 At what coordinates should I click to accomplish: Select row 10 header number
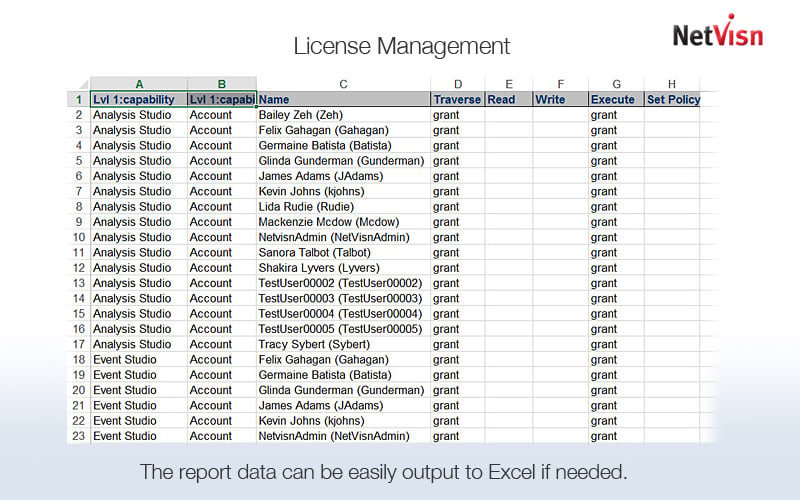click(x=77, y=237)
